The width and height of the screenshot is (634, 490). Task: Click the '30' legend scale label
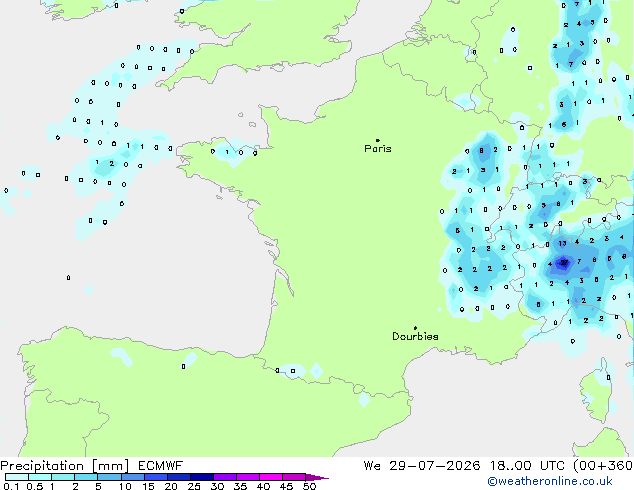(217, 486)
